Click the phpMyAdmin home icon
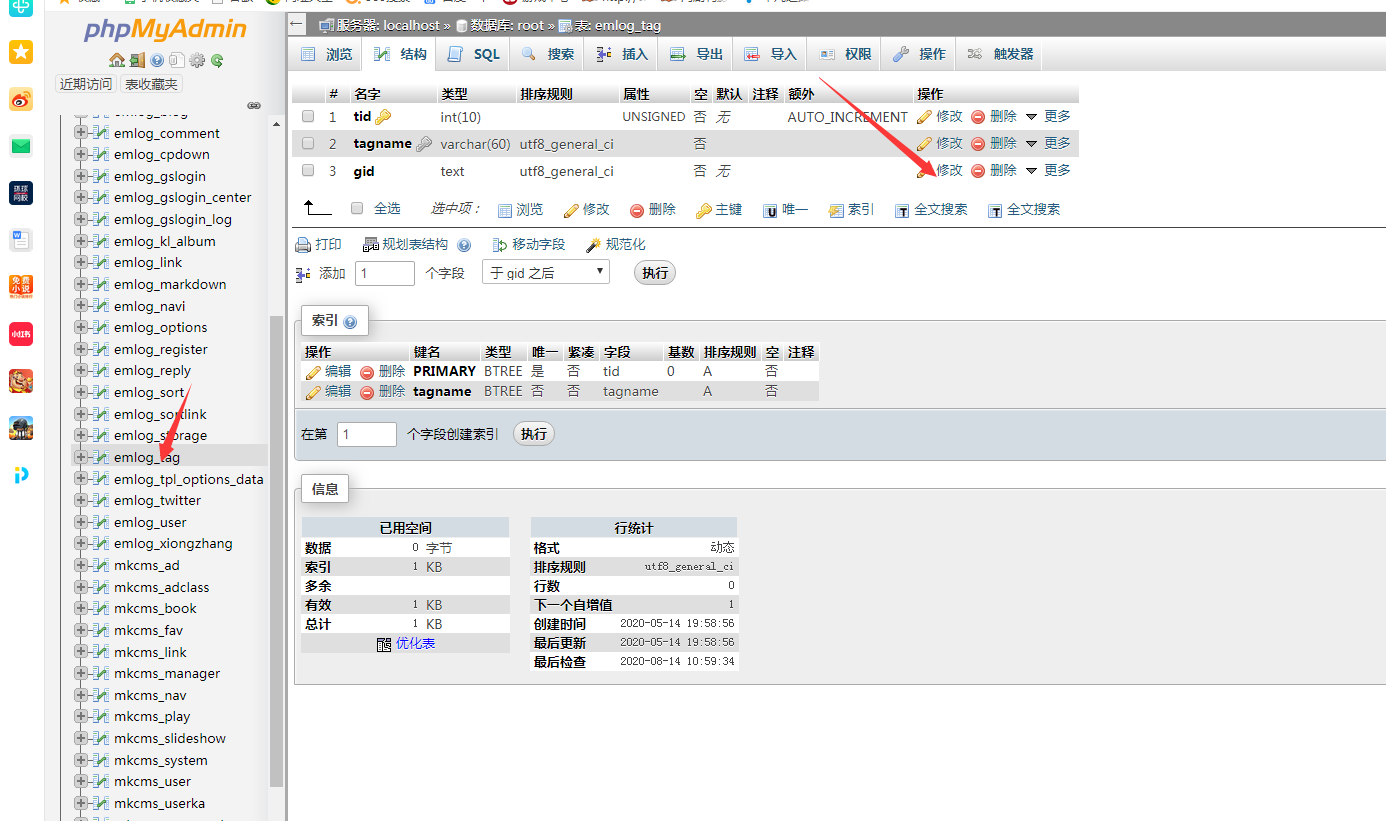1386x821 pixels. coord(117,60)
